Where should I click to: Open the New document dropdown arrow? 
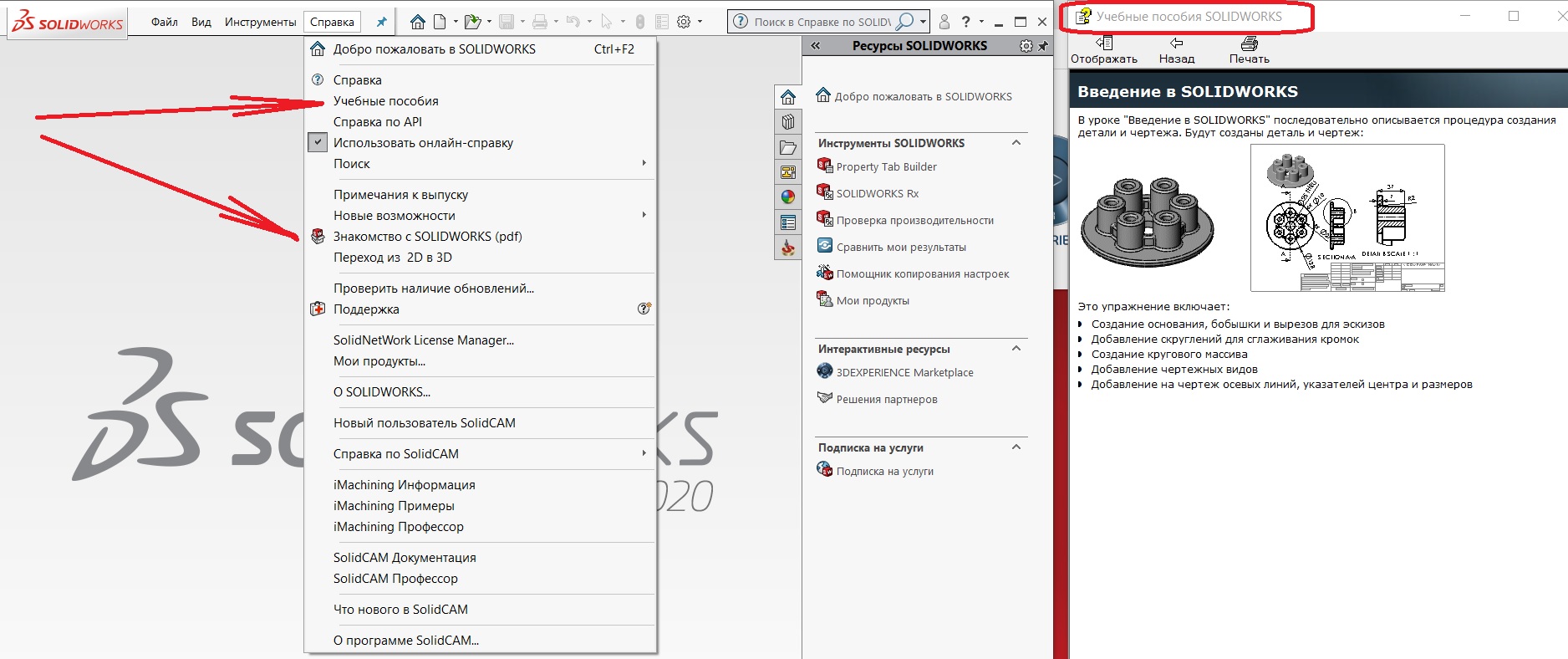coord(455,22)
